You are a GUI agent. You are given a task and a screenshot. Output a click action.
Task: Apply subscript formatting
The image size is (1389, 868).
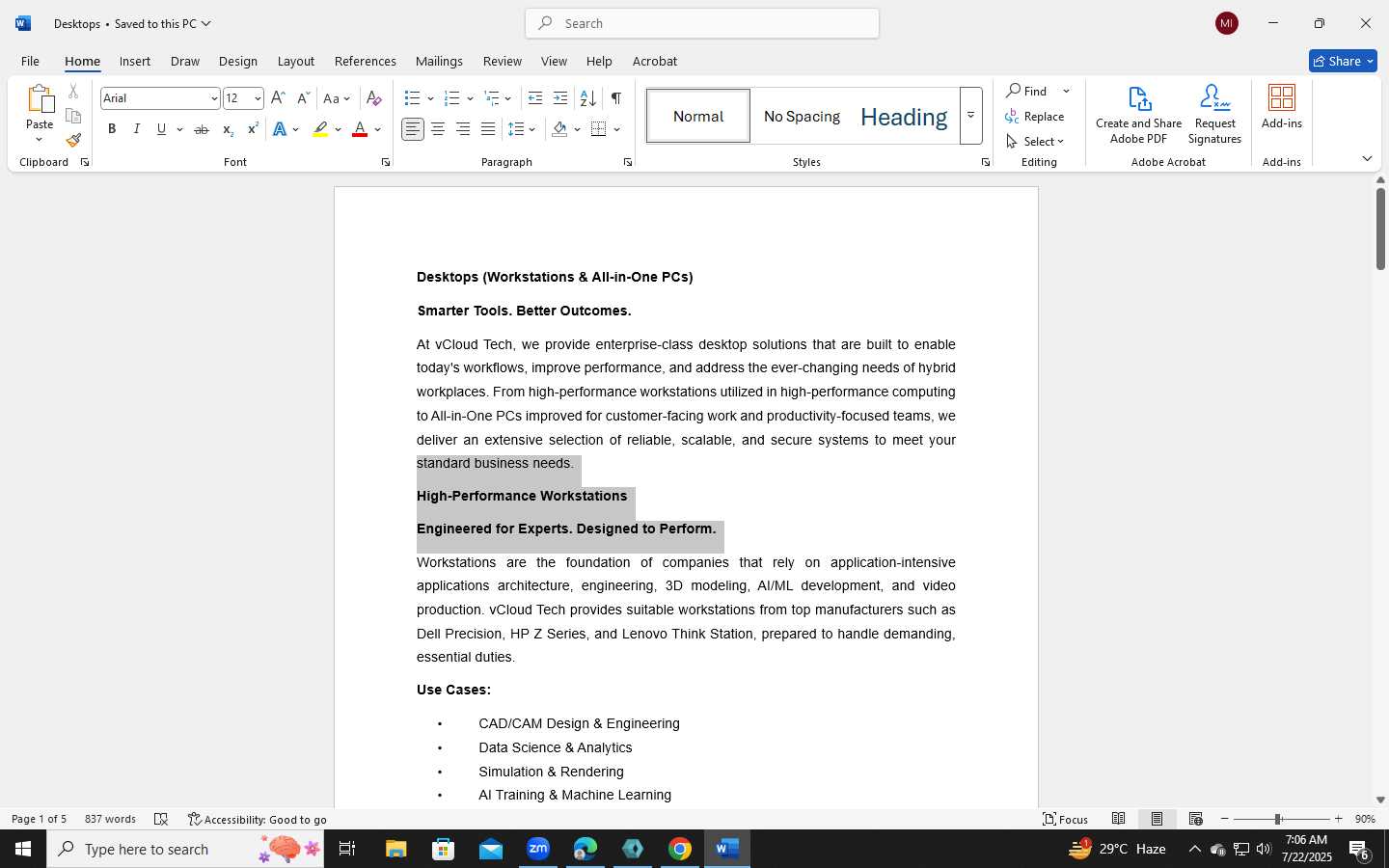click(228, 129)
